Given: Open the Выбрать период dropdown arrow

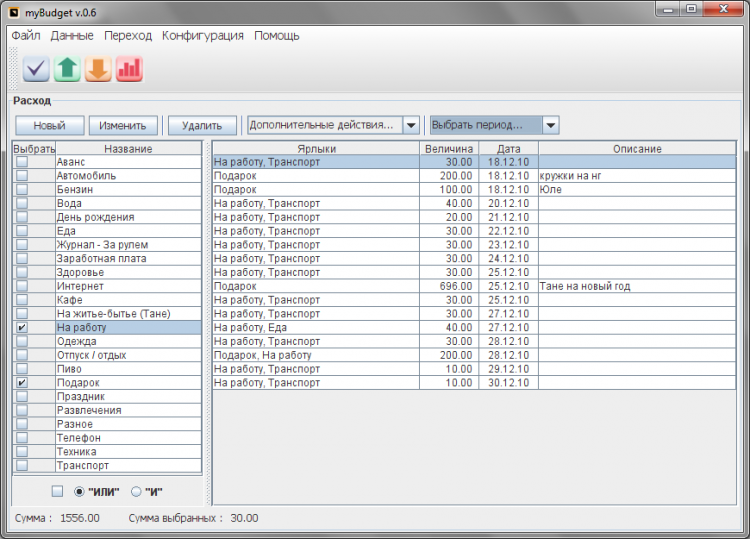Looking at the screenshot, I should [551, 125].
